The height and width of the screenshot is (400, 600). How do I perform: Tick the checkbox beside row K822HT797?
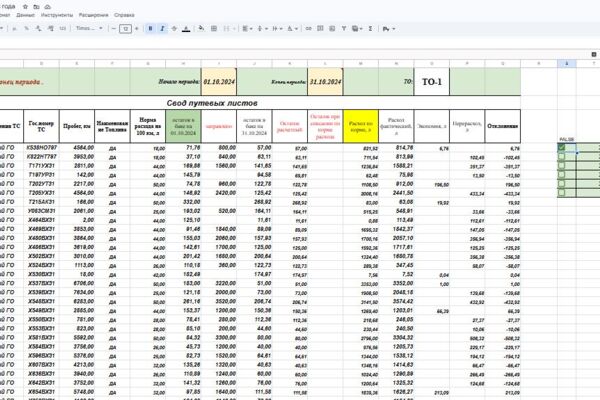[x=561, y=157]
